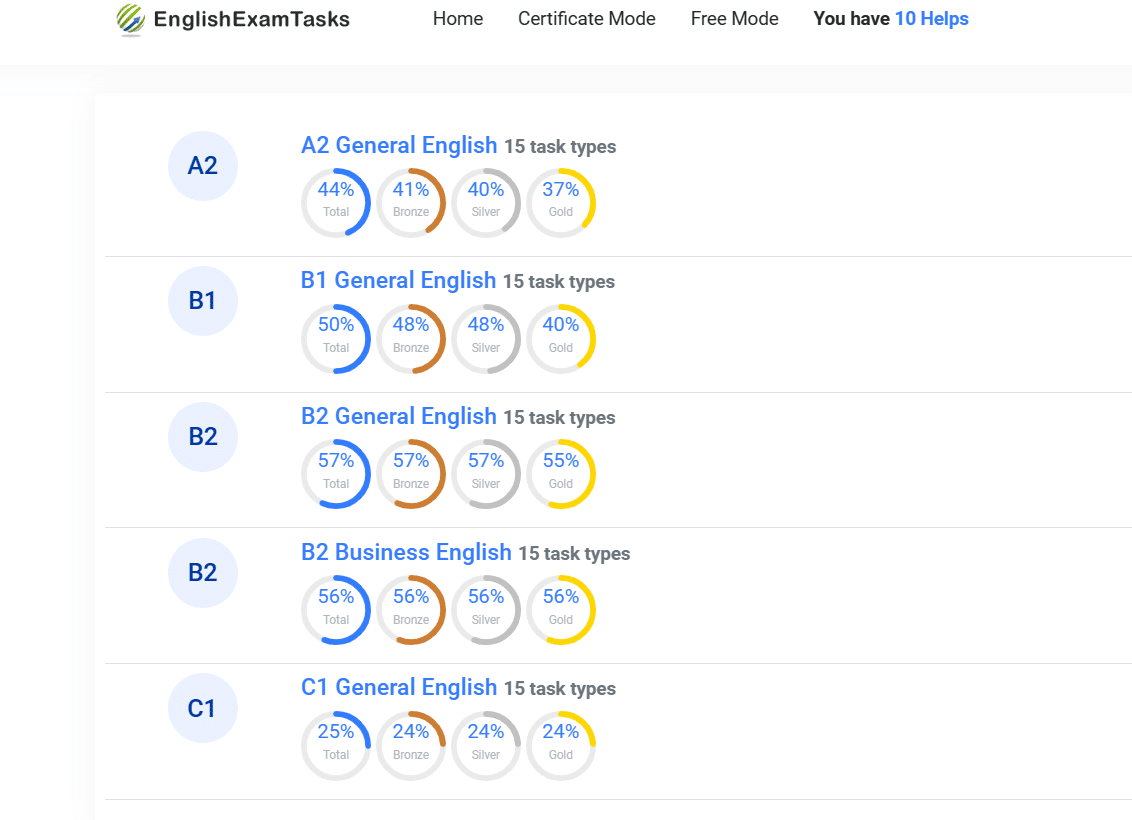Click the 50% Total progress circle for B1

(x=336, y=338)
